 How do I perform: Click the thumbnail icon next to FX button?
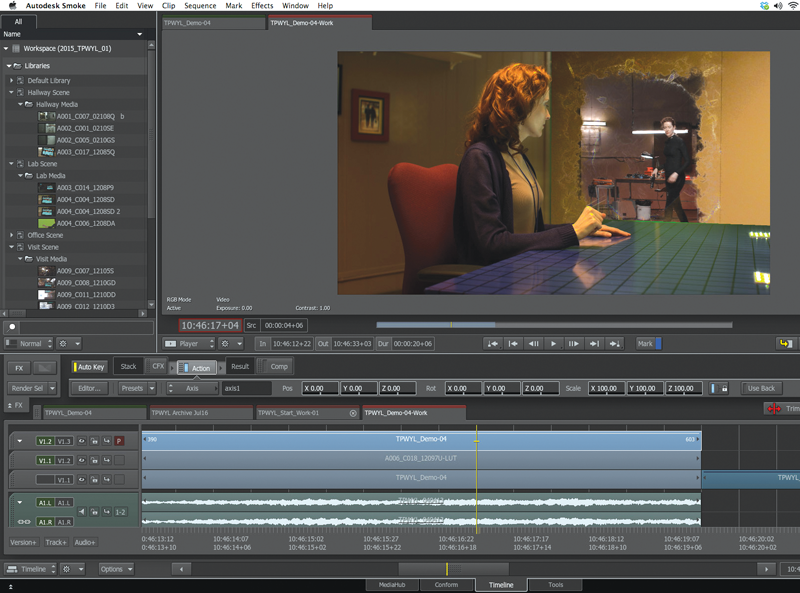tap(44, 368)
